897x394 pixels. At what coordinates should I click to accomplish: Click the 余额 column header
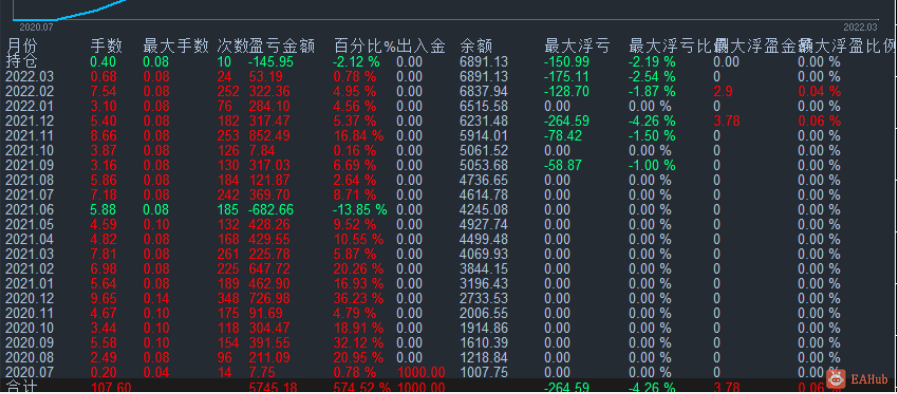click(476, 47)
